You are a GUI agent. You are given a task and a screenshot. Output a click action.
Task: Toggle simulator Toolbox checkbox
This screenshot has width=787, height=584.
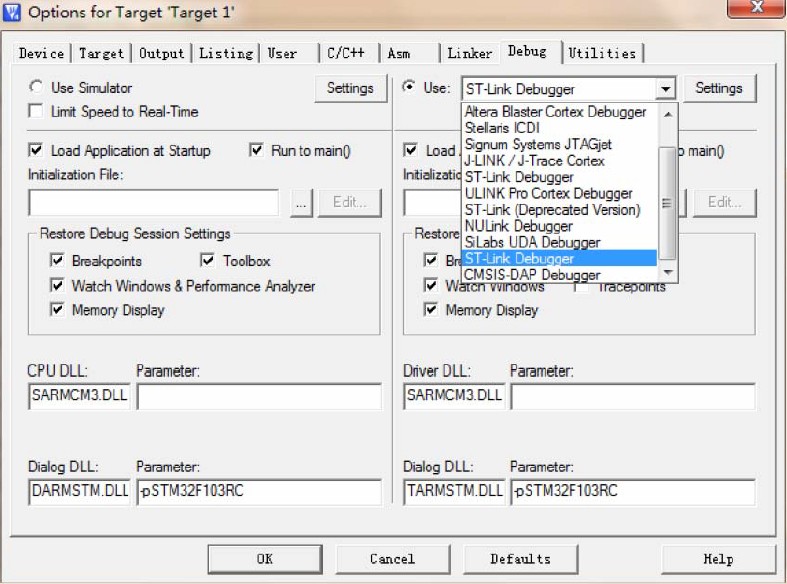(207, 260)
